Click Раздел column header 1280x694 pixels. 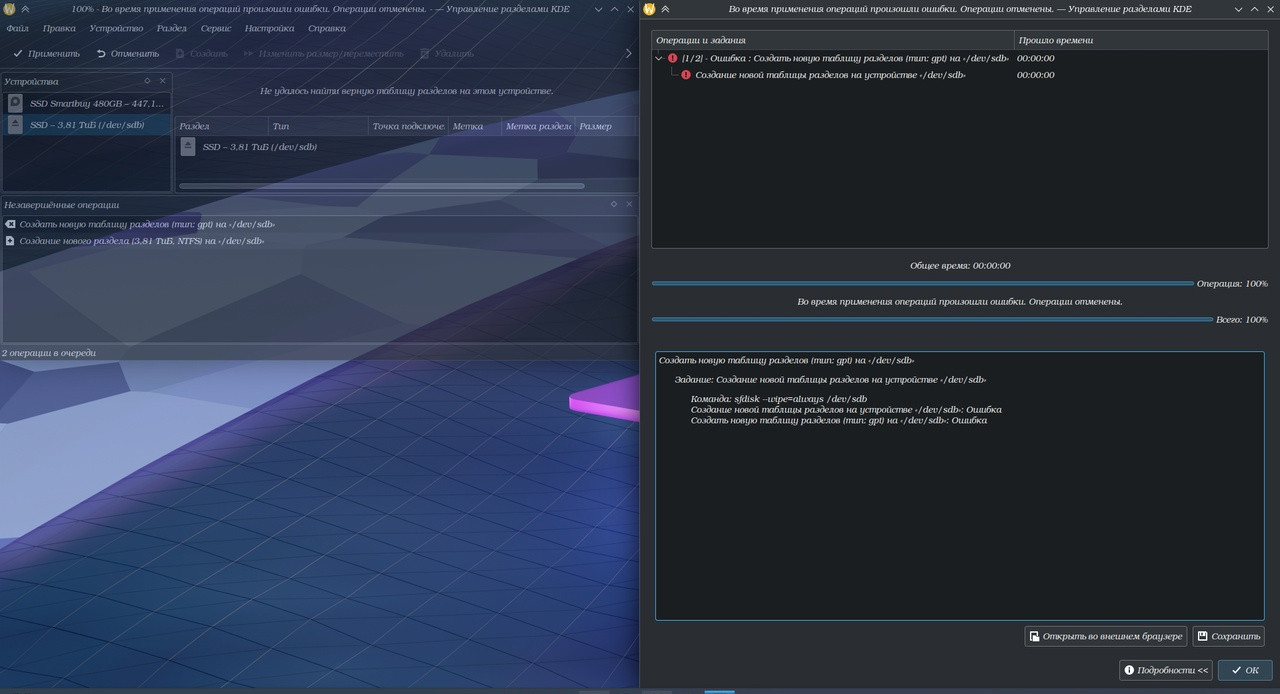pos(222,126)
